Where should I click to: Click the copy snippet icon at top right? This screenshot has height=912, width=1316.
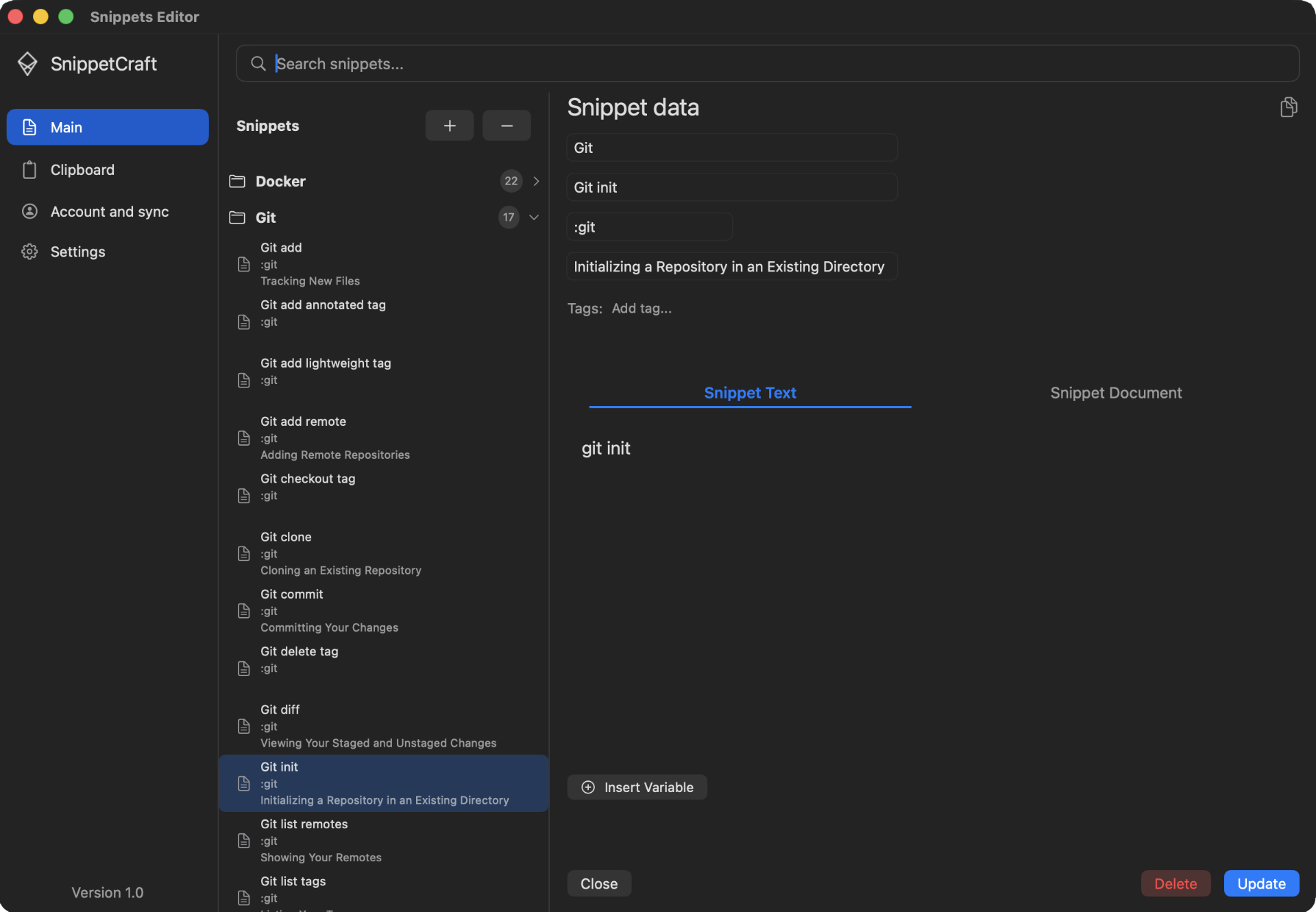click(1289, 107)
